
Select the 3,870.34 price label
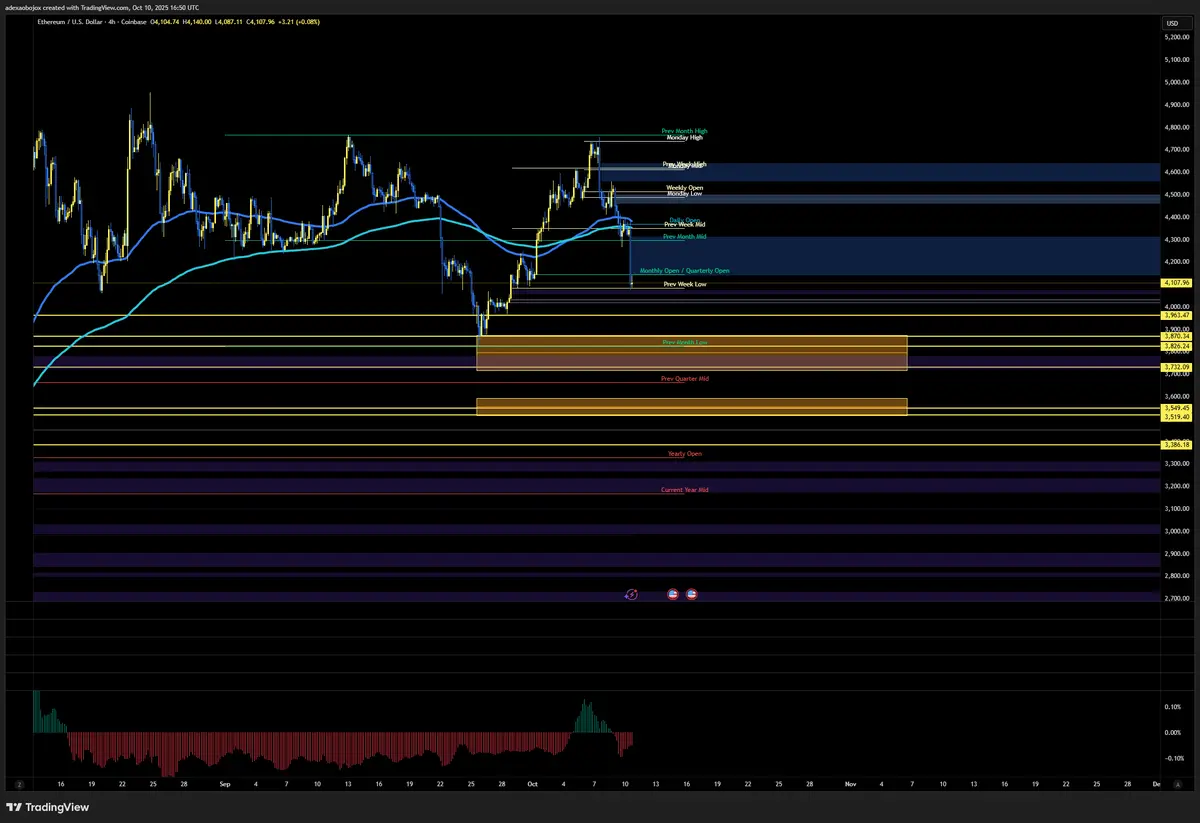click(x=1175, y=337)
